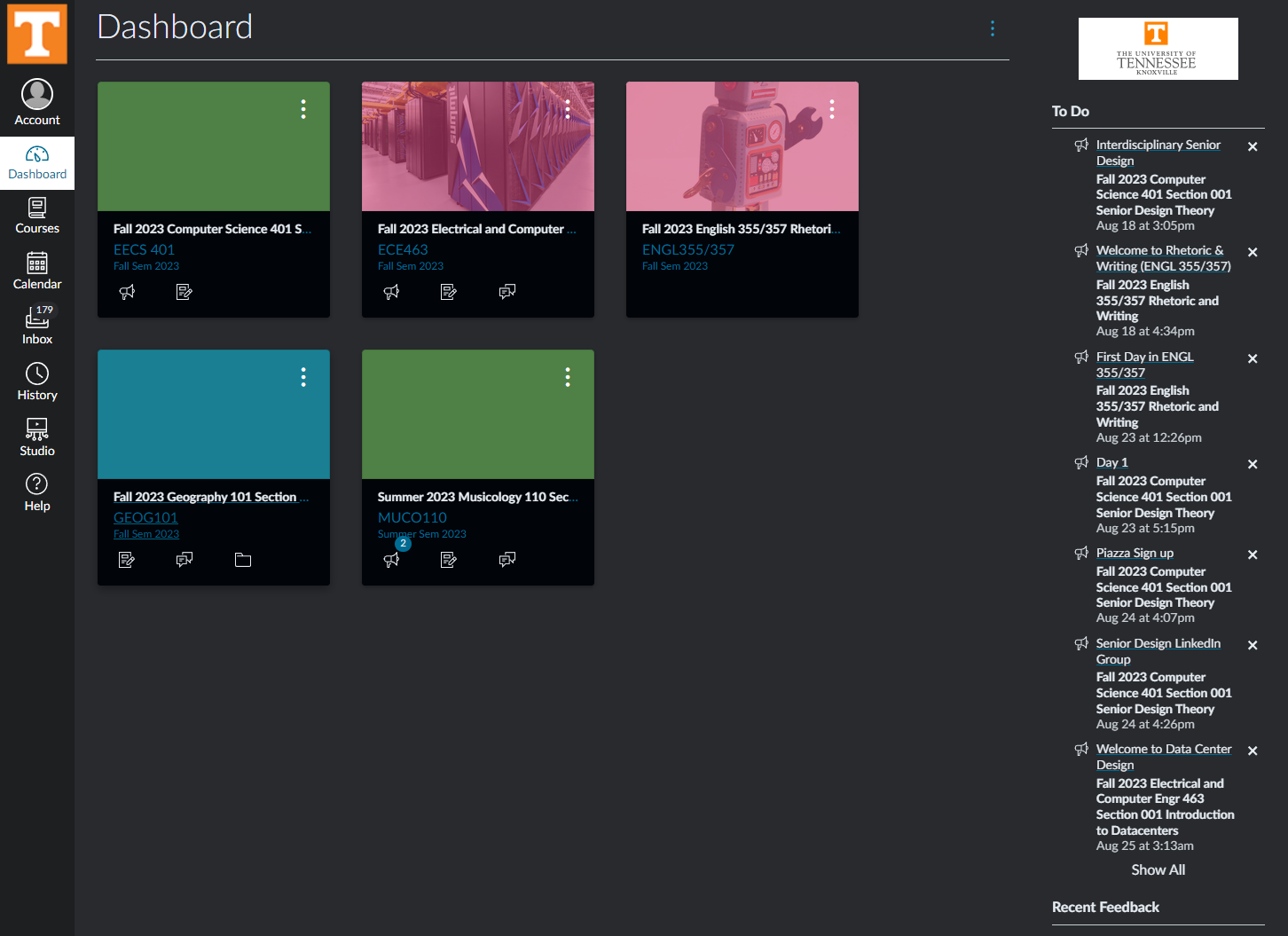Screen dimensions: 1288x936
Task: Open the Courses list
Action: (36, 215)
